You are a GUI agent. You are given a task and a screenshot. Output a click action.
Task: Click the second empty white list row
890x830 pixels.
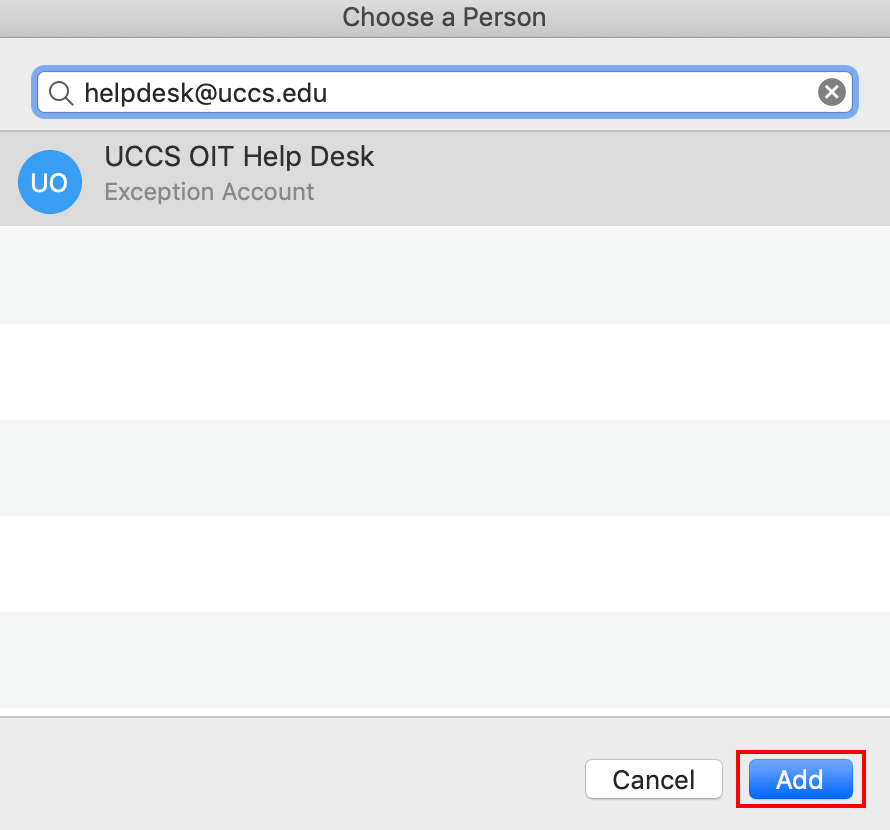point(445,372)
